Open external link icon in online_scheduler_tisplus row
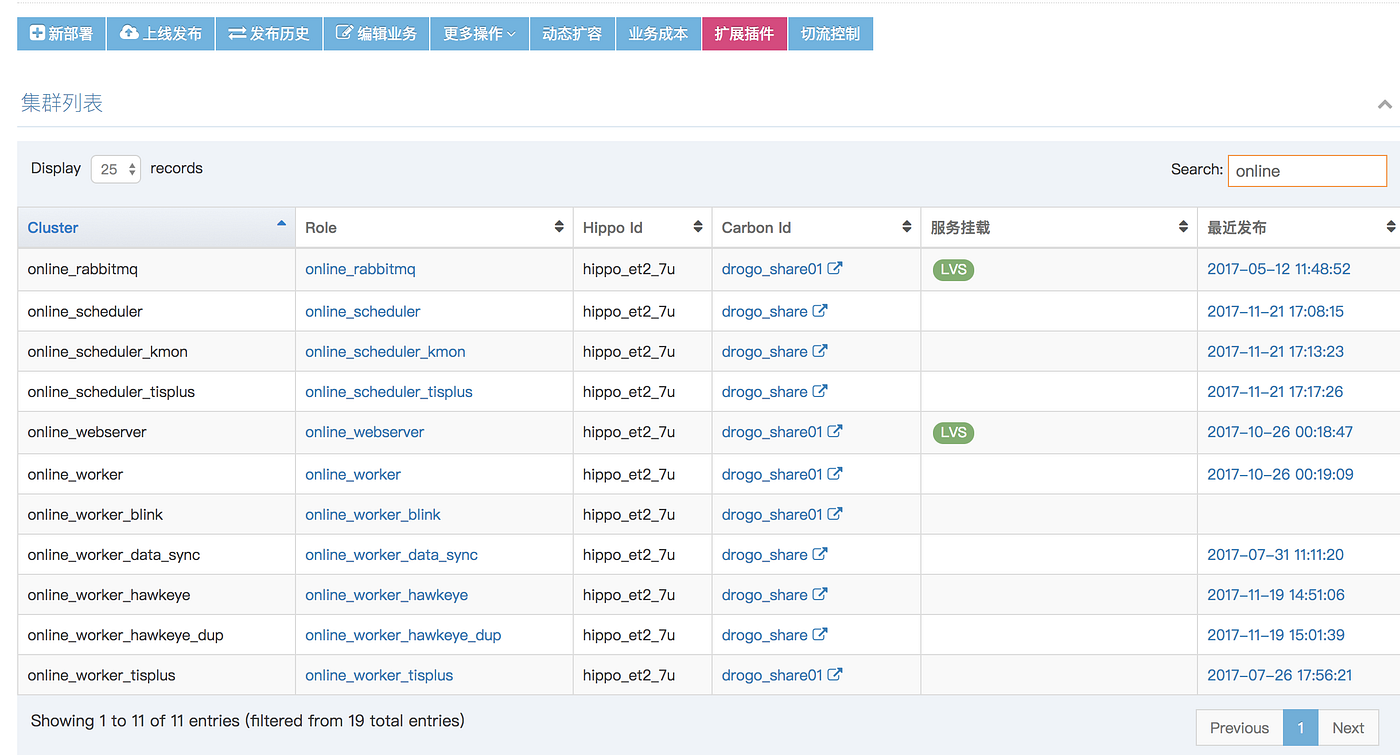1400x755 pixels. pos(820,390)
